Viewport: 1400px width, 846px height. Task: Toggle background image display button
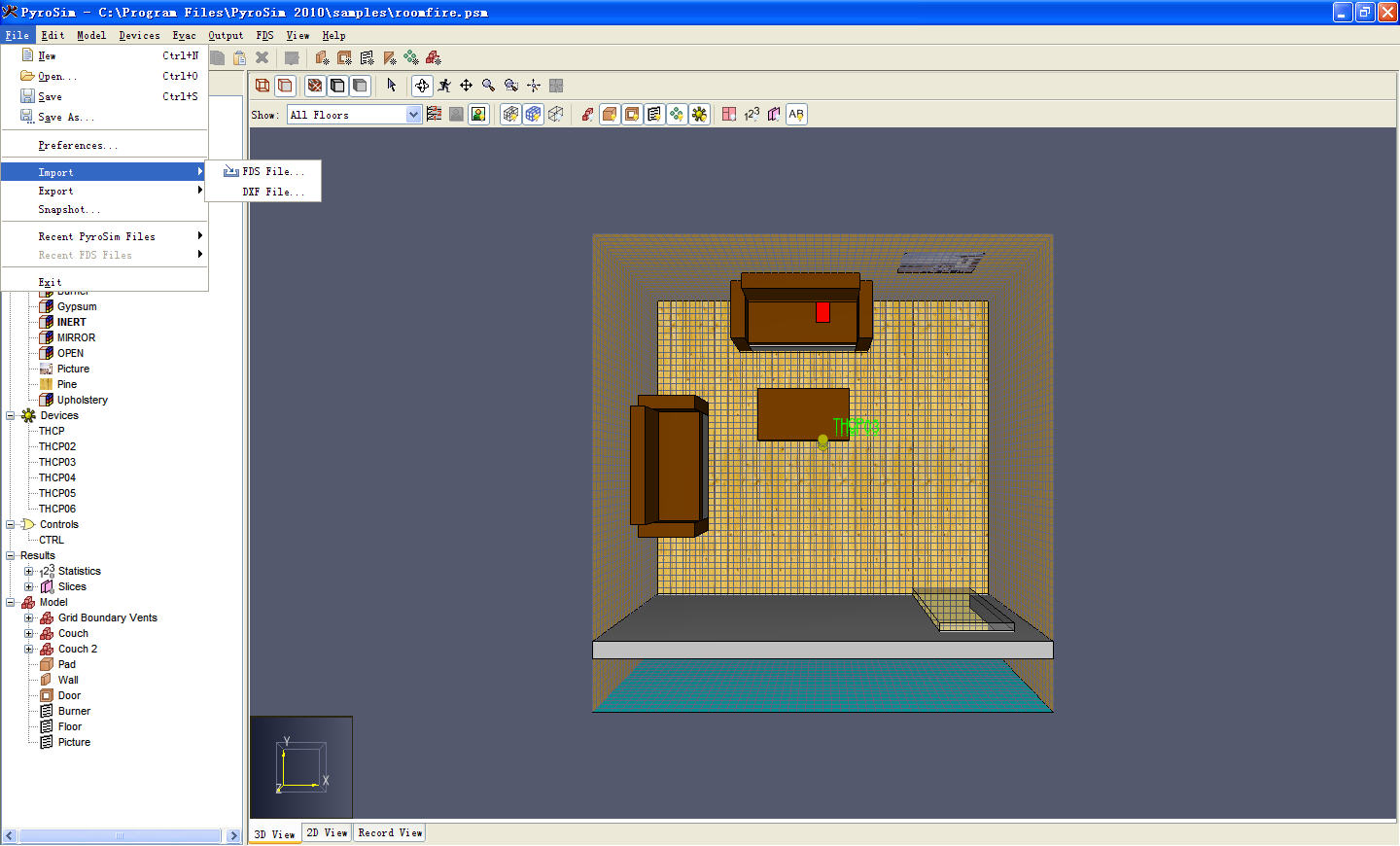click(x=478, y=115)
